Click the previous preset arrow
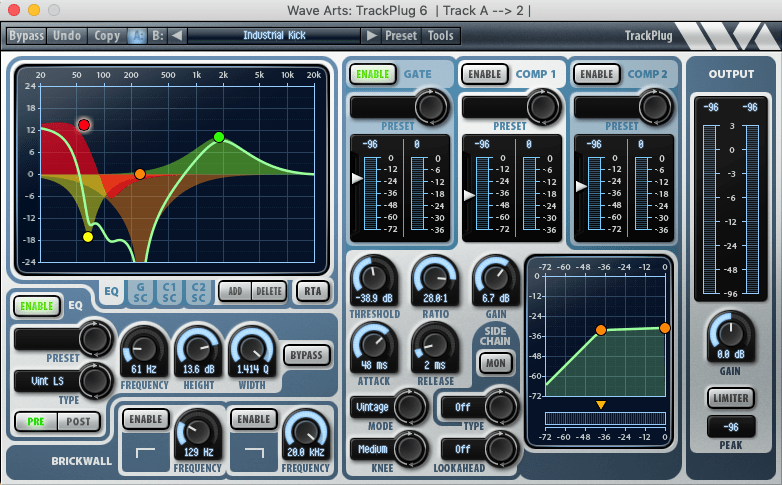This screenshot has width=782, height=485. [177, 35]
